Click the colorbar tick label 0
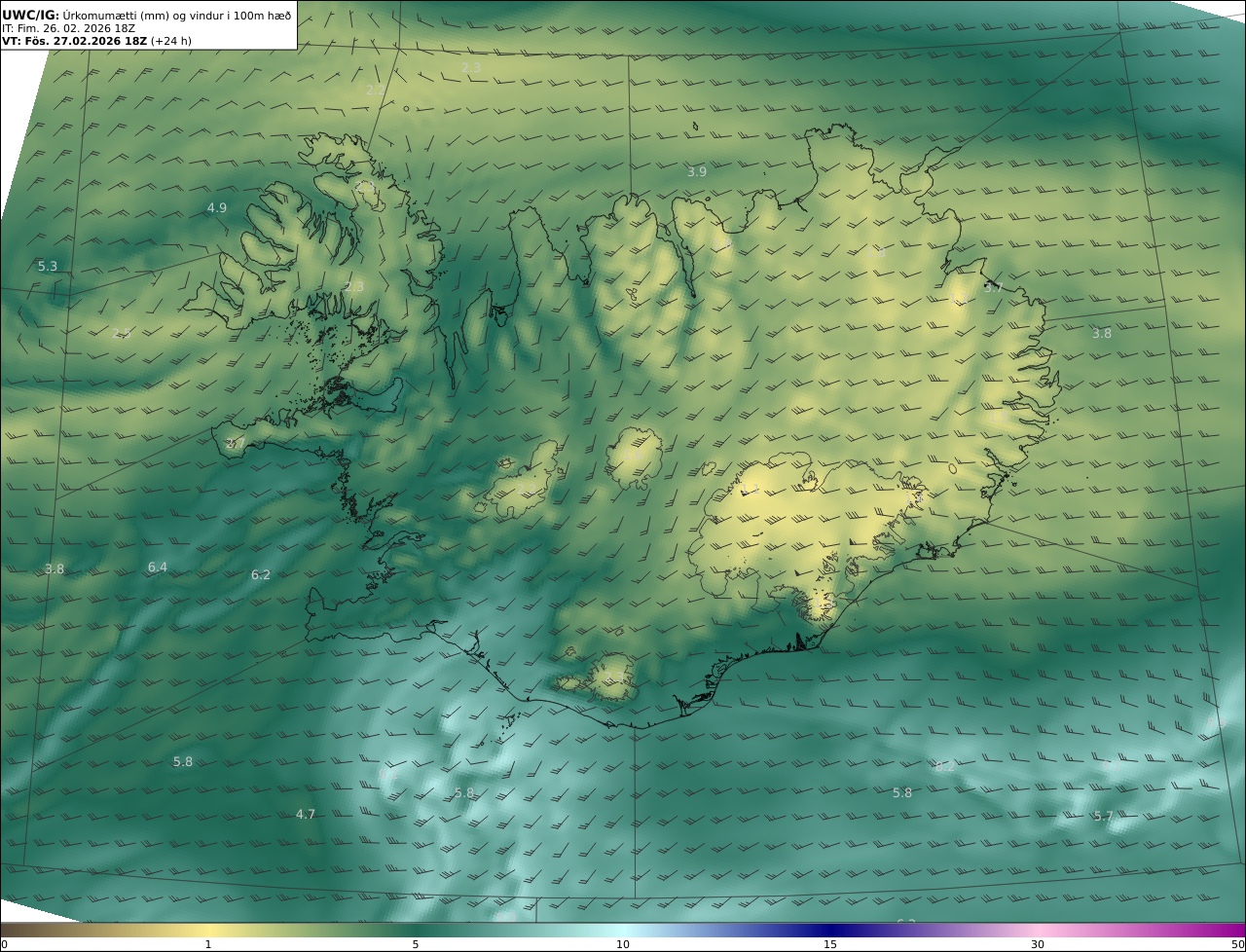Image resolution: width=1246 pixels, height=952 pixels. (x=4, y=944)
